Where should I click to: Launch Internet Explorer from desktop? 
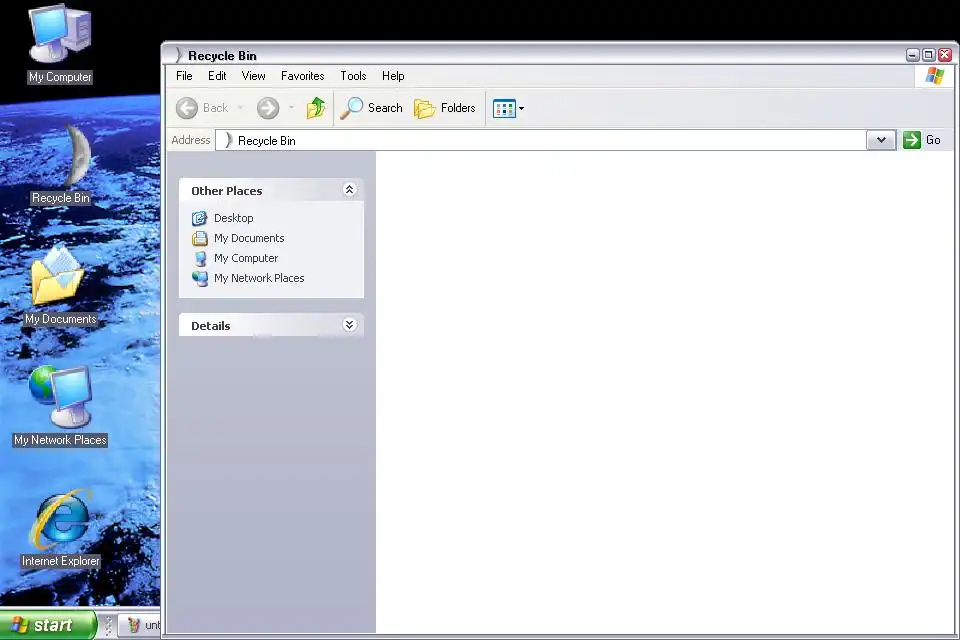60,528
